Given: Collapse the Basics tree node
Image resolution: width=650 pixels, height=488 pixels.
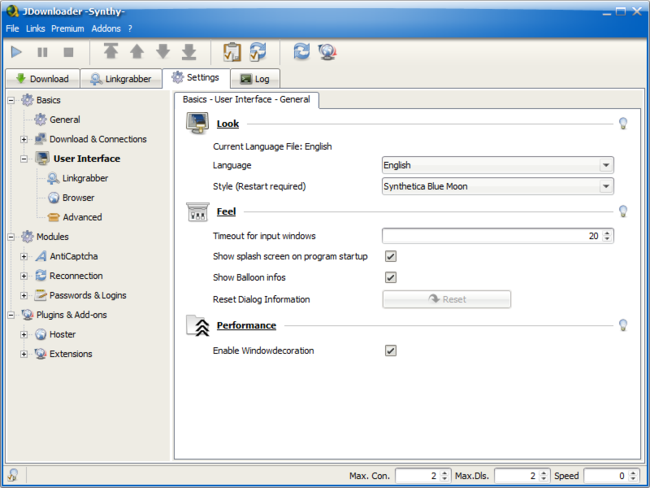Looking at the screenshot, I should coord(11,100).
